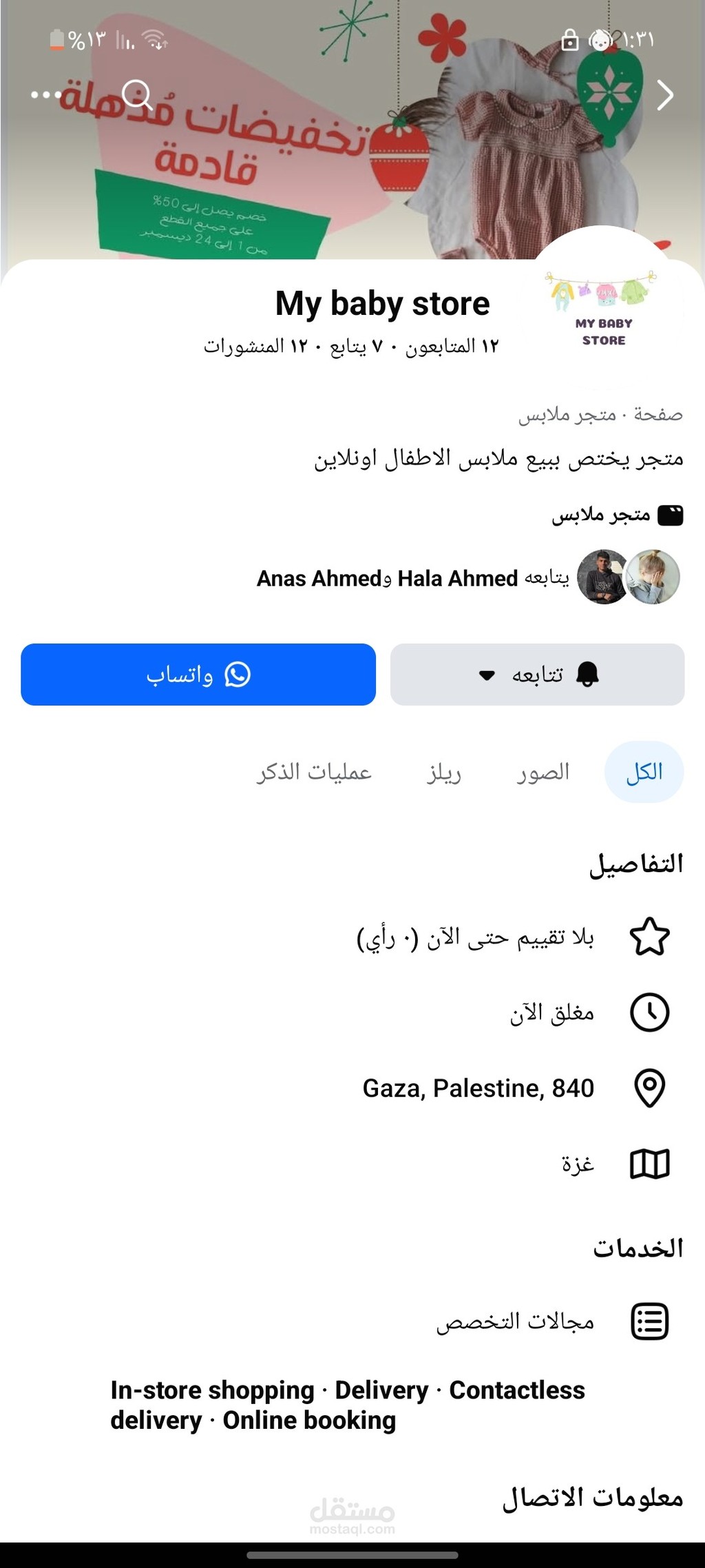Select the الكل tab

tap(644, 772)
